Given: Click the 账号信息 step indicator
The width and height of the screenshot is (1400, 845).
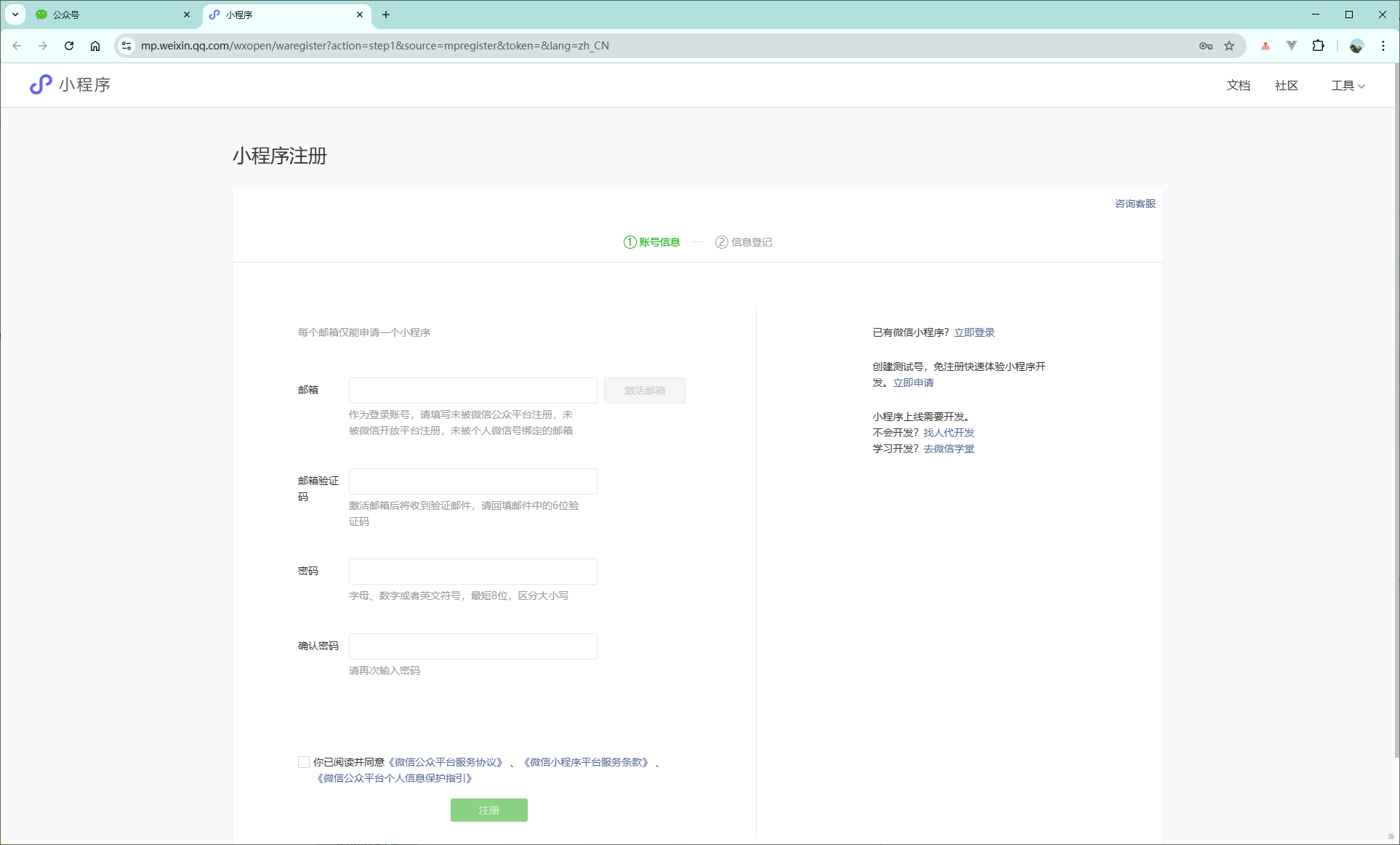Looking at the screenshot, I should [652, 242].
